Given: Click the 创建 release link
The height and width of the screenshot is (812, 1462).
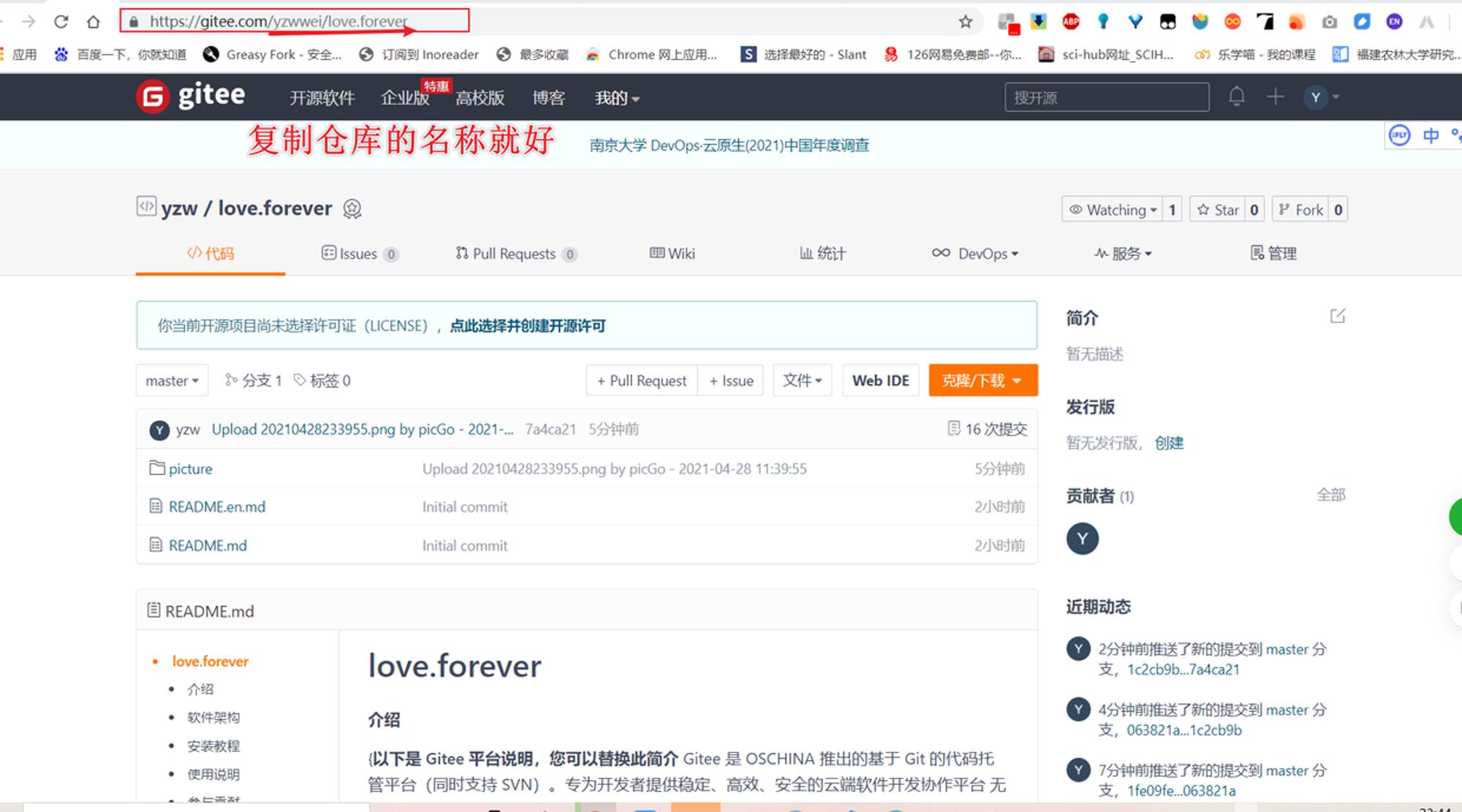Looking at the screenshot, I should (1169, 443).
